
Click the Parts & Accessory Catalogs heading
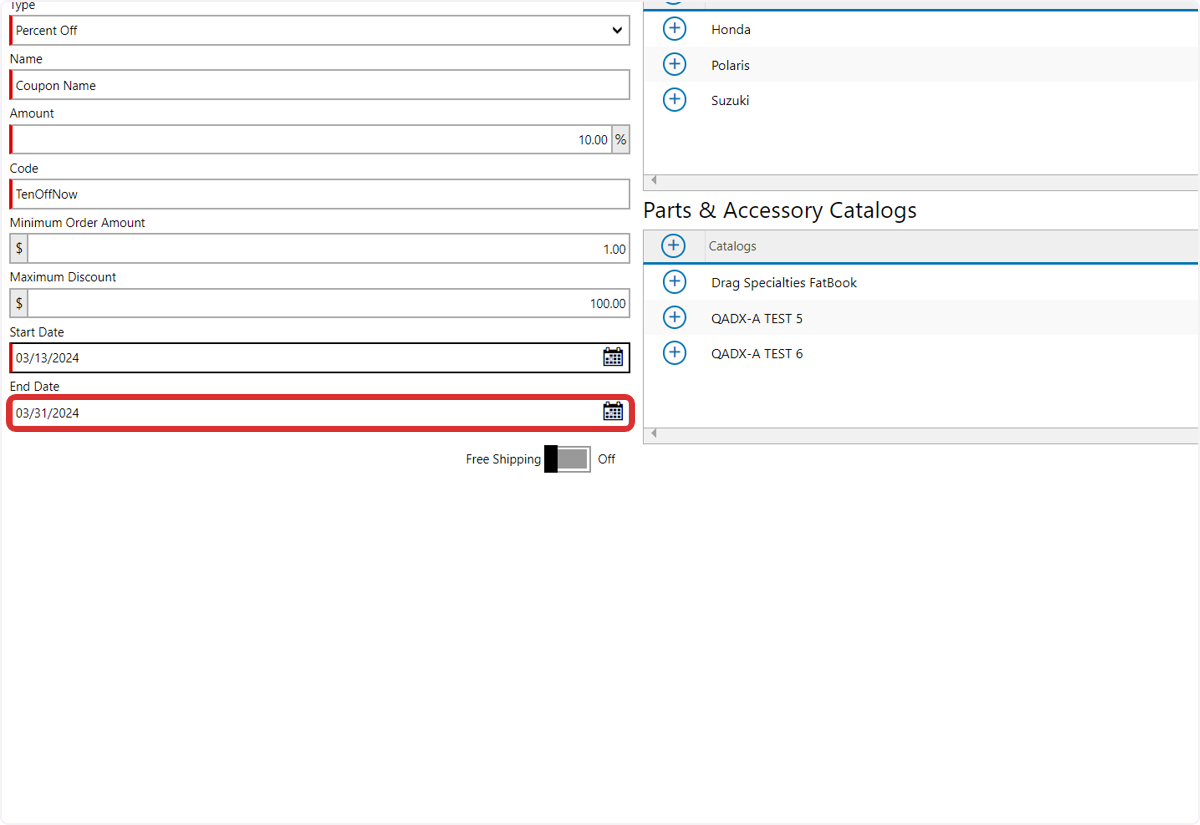click(x=780, y=210)
